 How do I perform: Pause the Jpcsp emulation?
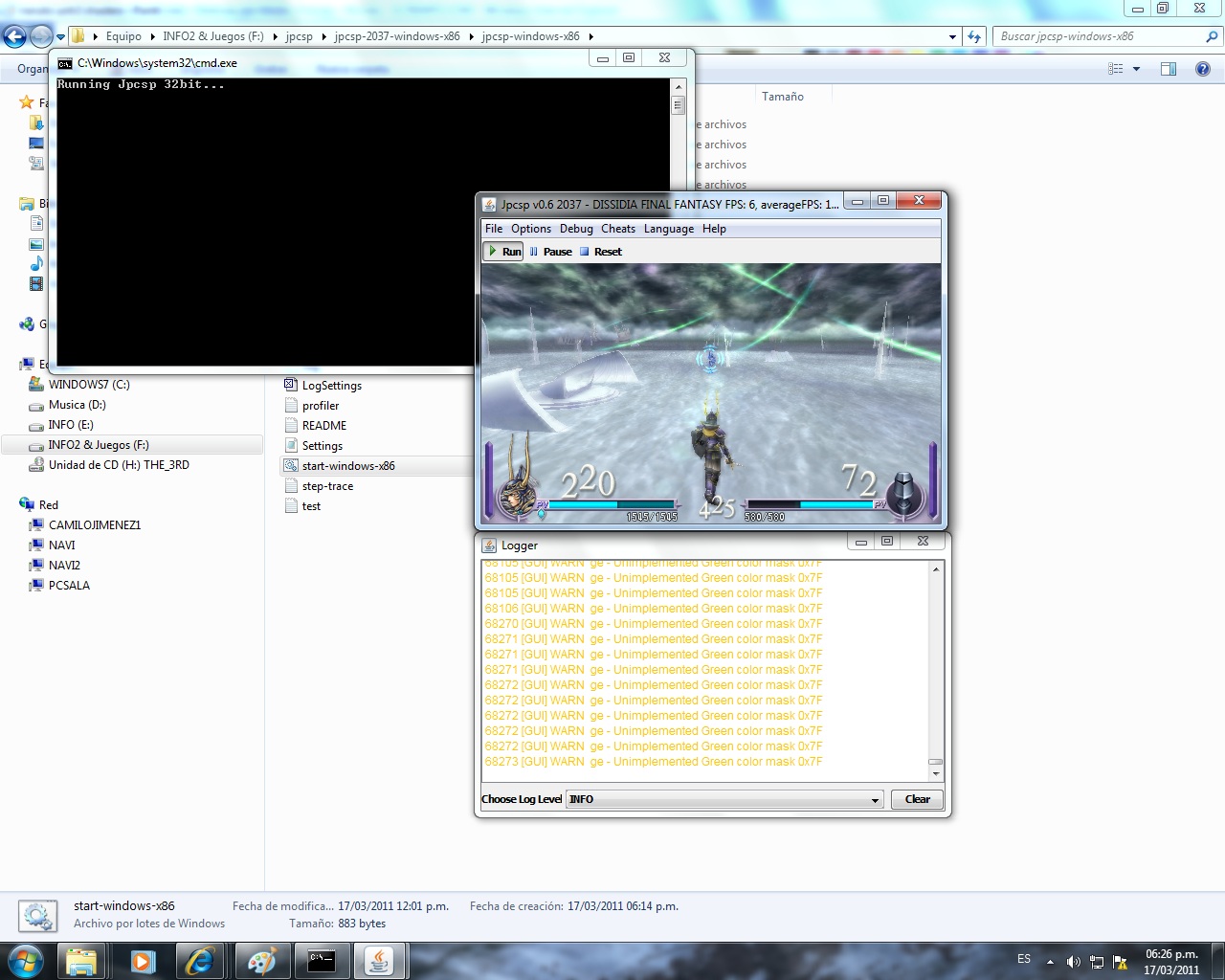pyautogui.click(x=550, y=252)
